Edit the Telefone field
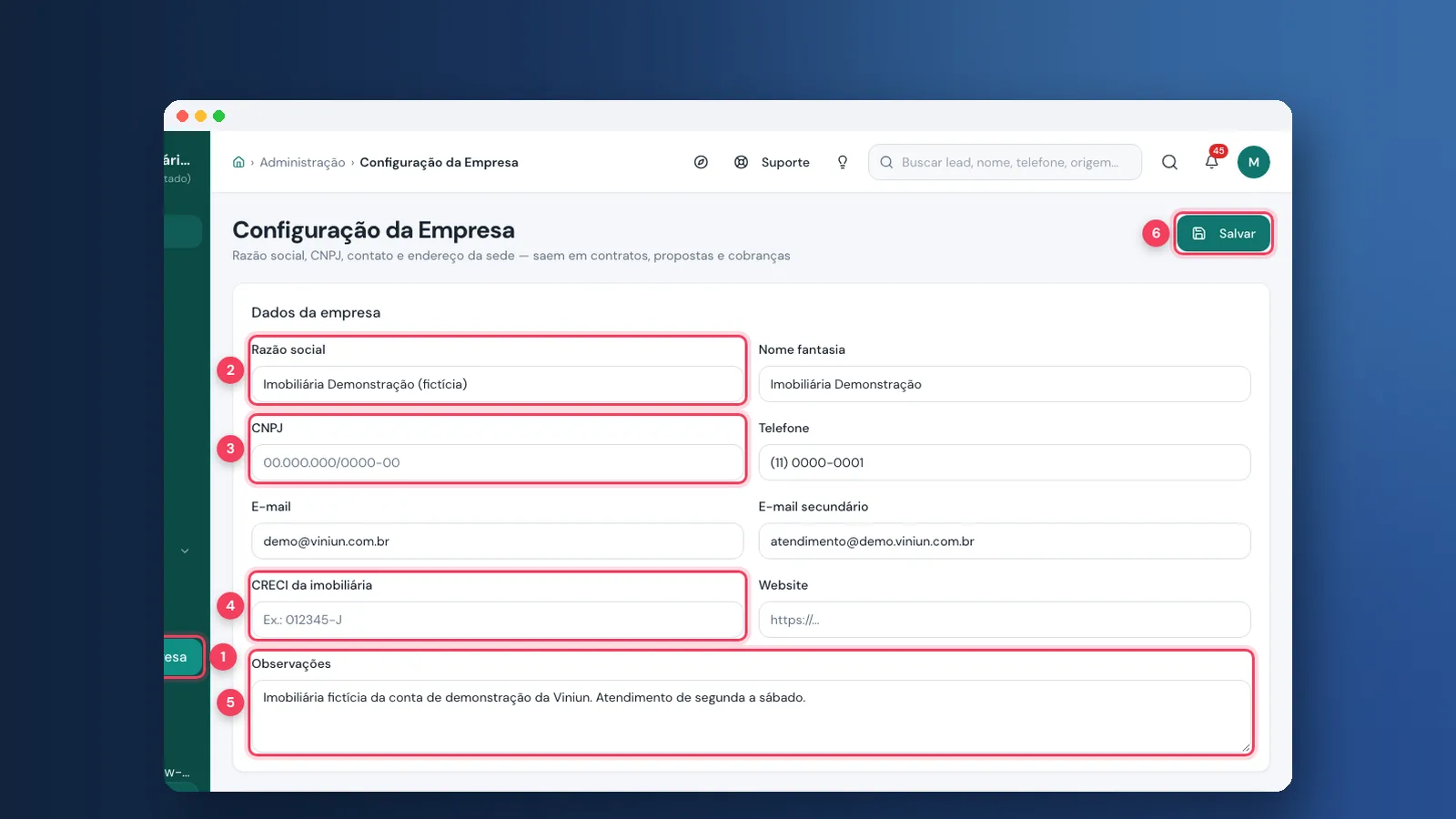Viewport: 1456px width, 819px height. coord(1004,462)
